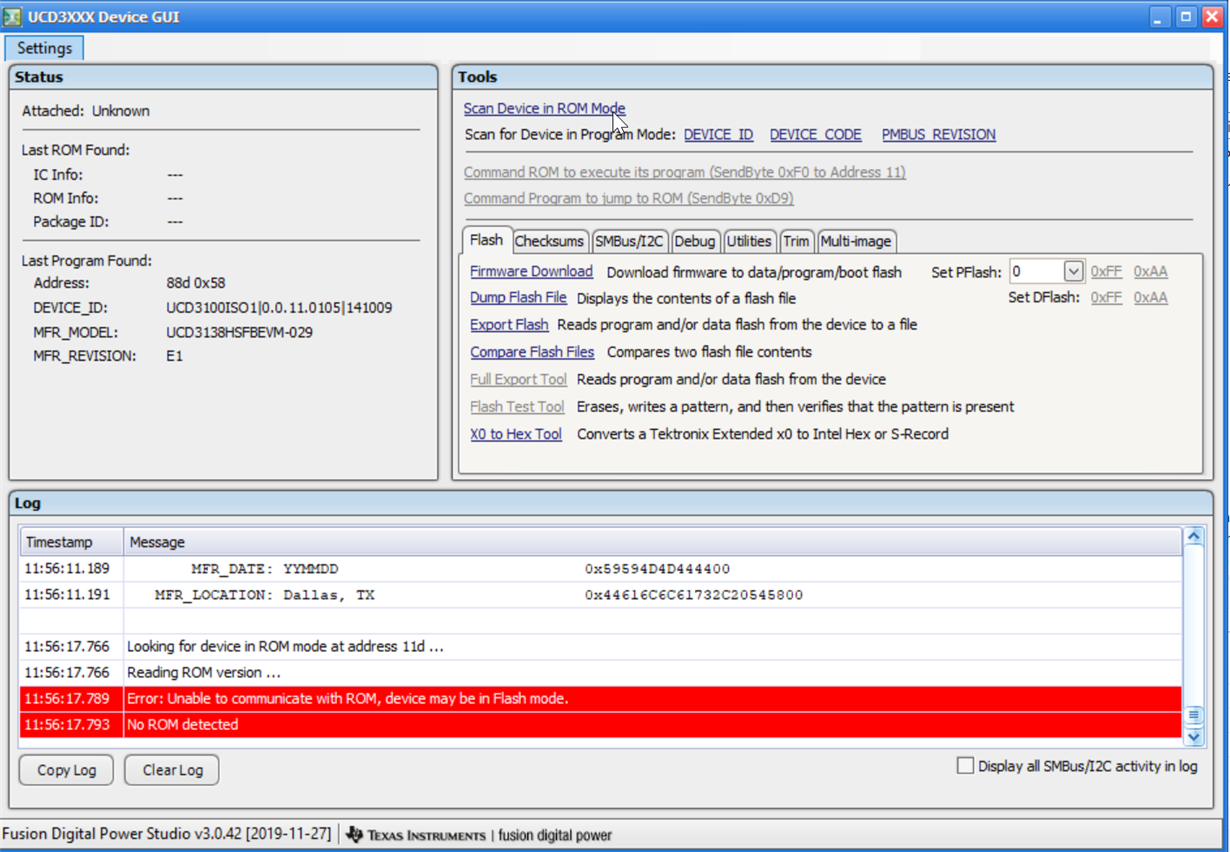
Task: Click the log scrollbar thumb
Action: [1193, 716]
